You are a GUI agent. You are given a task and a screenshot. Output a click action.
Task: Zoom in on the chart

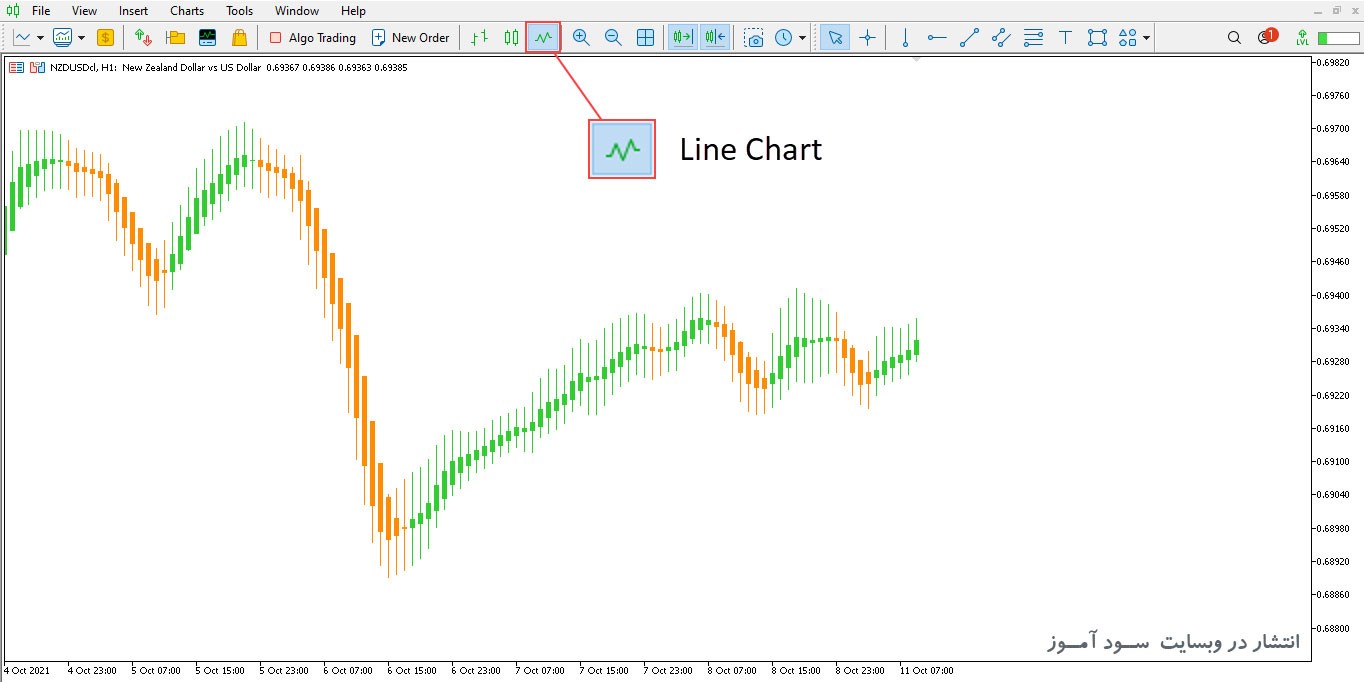pyautogui.click(x=581, y=38)
